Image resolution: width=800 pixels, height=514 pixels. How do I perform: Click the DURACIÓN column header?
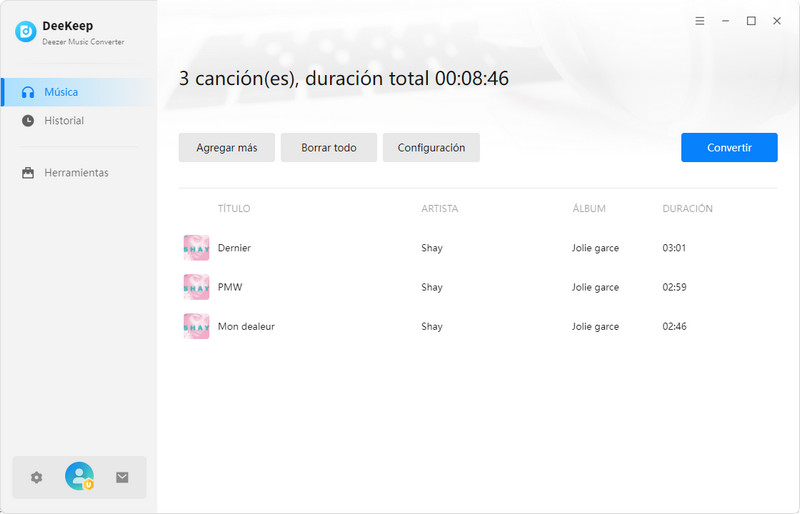click(687, 208)
